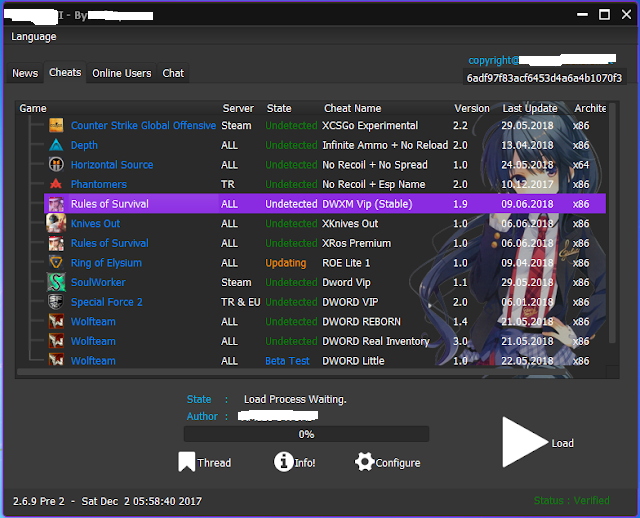
Task: Click icon of Wolfteam DWORD Real Inventory row
Action: point(56,341)
